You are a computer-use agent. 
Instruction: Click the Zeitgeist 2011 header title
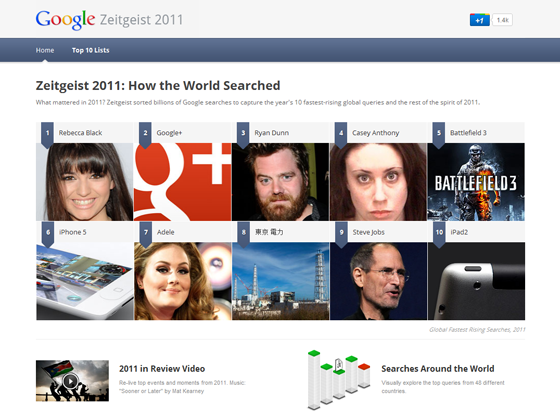tap(141, 20)
